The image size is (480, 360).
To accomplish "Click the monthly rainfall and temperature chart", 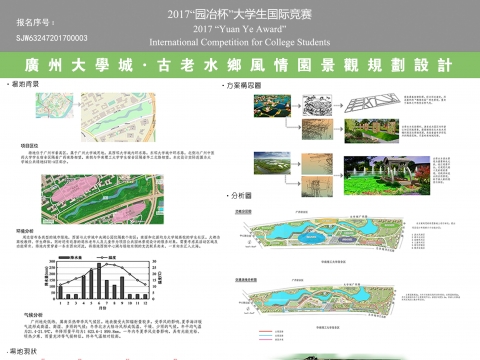I will coord(103,282).
